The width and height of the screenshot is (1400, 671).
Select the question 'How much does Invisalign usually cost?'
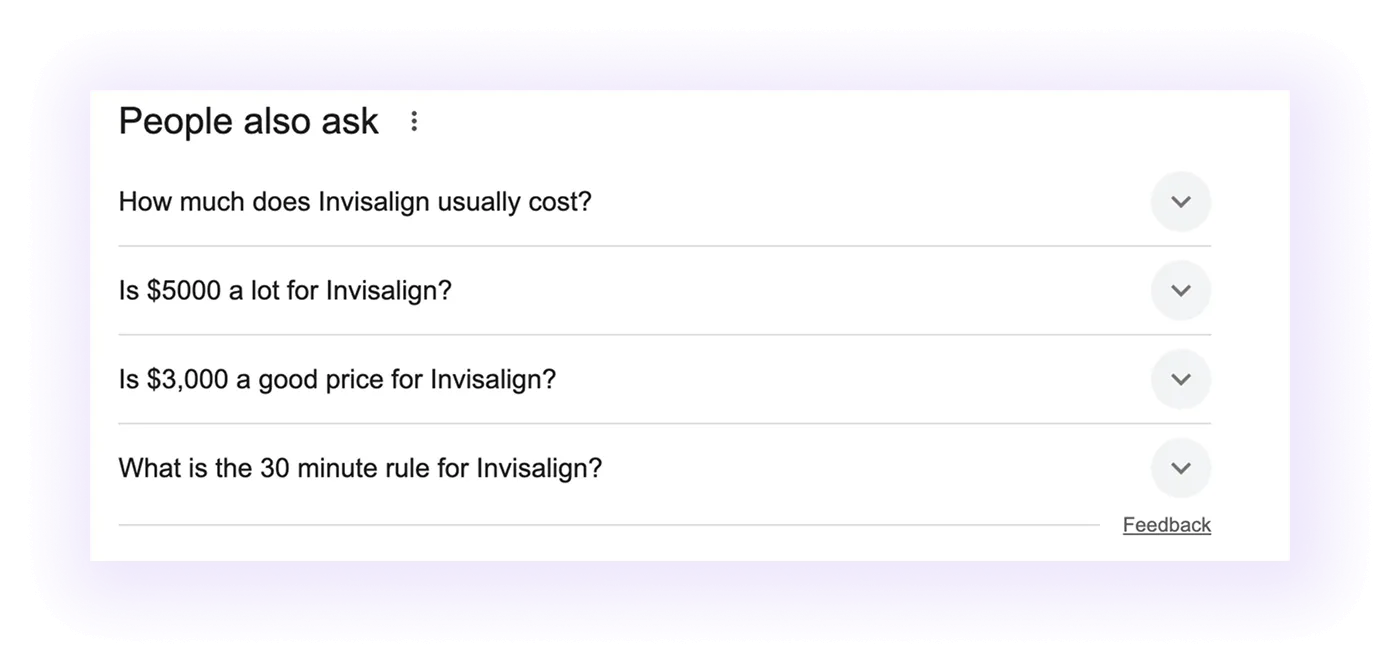(355, 202)
